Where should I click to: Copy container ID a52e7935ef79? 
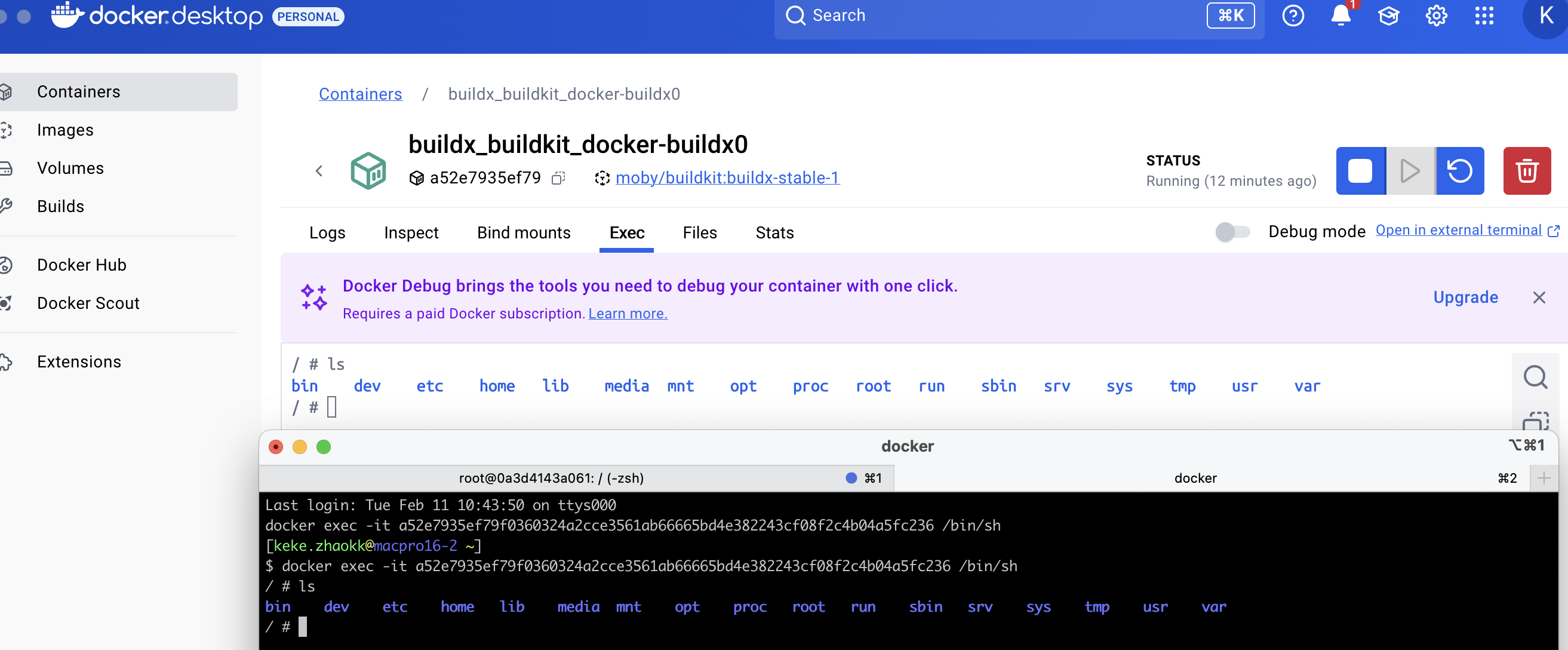[x=558, y=178]
